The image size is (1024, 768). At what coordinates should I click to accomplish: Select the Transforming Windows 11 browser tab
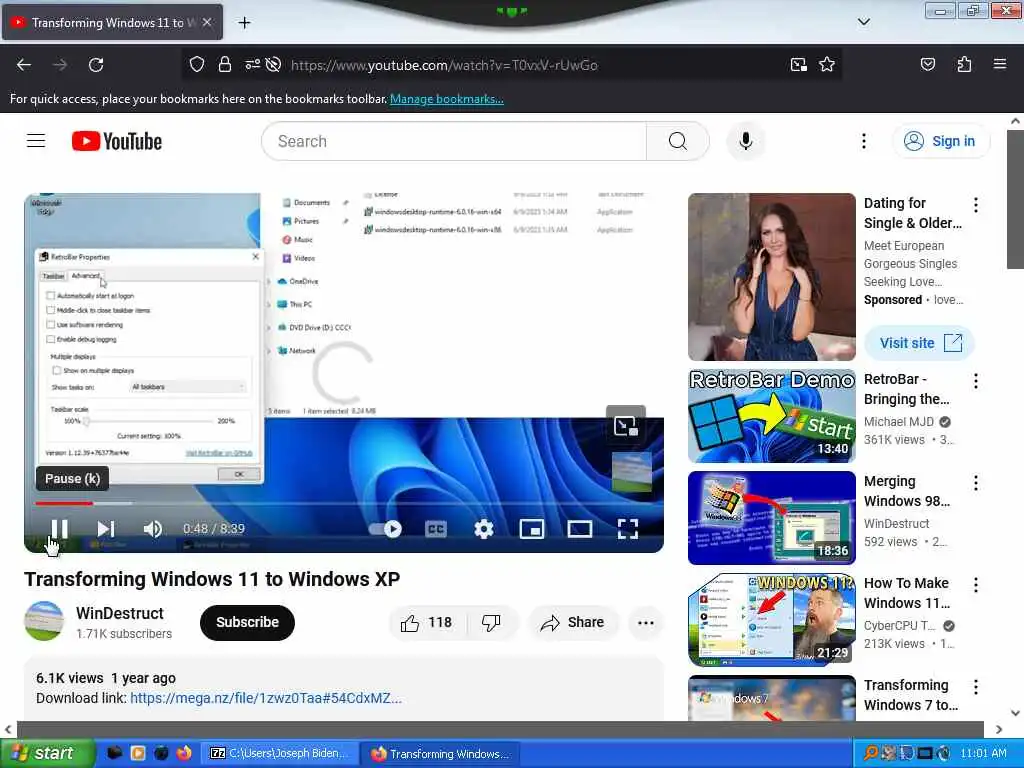click(x=112, y=22)
